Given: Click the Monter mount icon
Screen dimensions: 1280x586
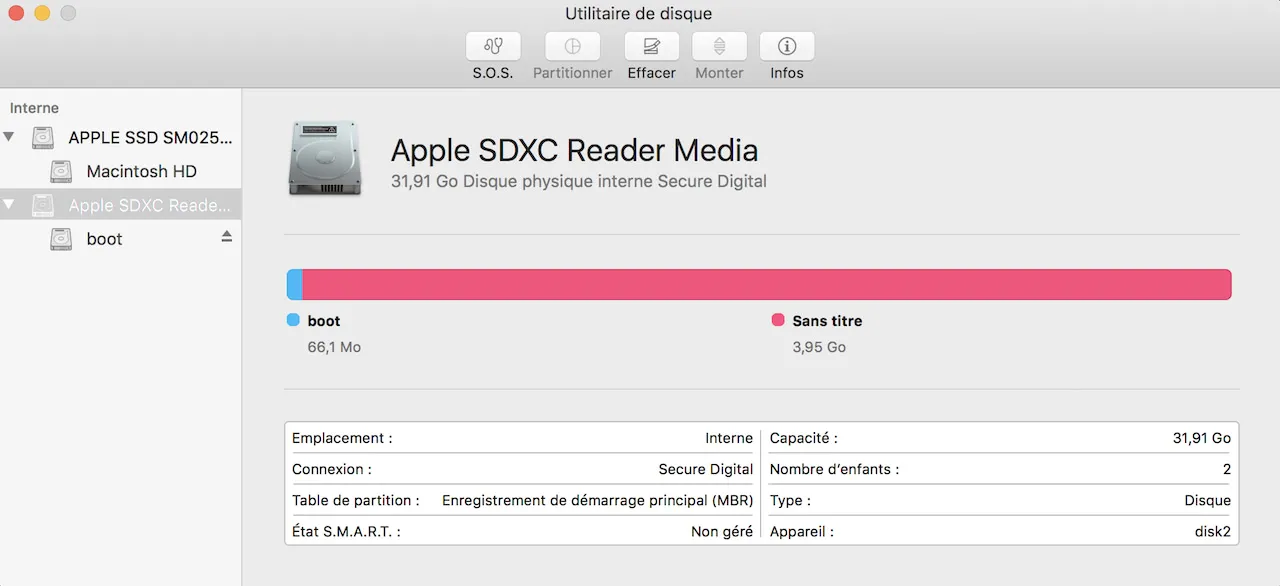Looking at the screenshot, I should click(x=719, y=46).
